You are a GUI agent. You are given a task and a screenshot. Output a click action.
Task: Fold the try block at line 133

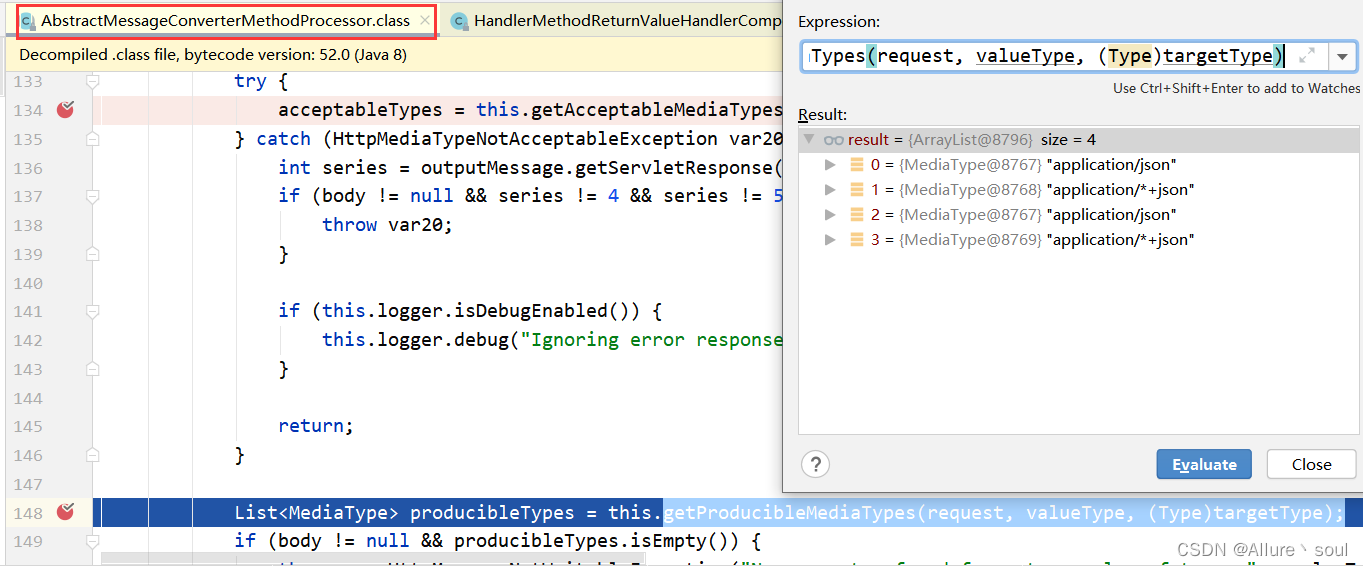(x=93, y=81)
